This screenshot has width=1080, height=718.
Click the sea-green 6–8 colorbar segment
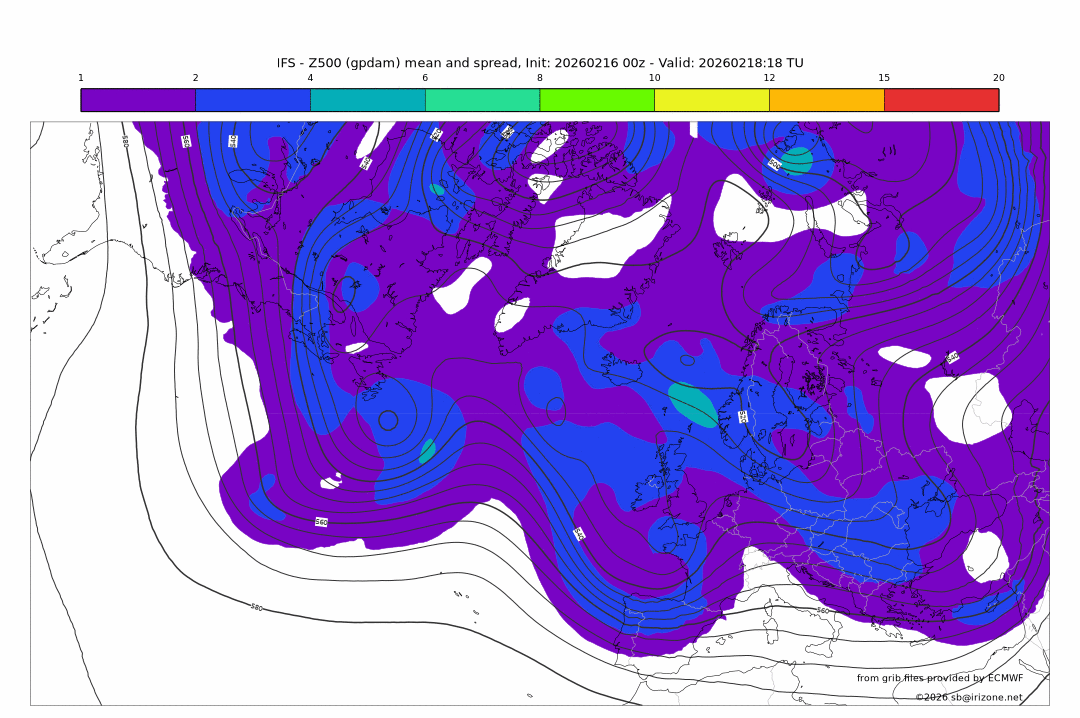tap(482, 100)
